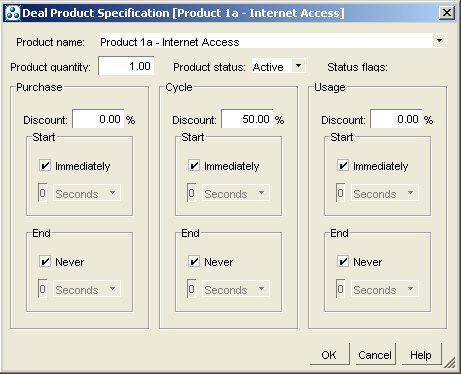The height and width of the screenshot is (374, 461).
Task: Click the Purchase Discount percentage field
Action: [98, 119]
